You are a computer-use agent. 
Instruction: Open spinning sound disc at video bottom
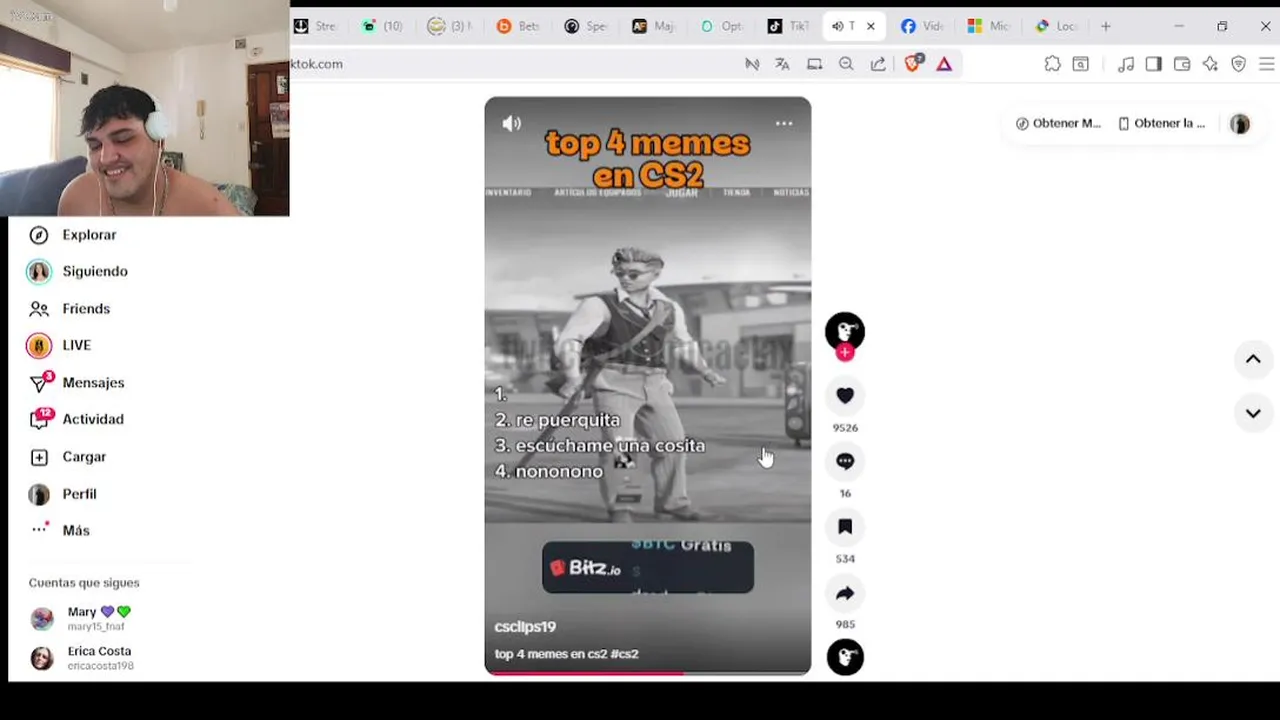[x=845, y=657]
